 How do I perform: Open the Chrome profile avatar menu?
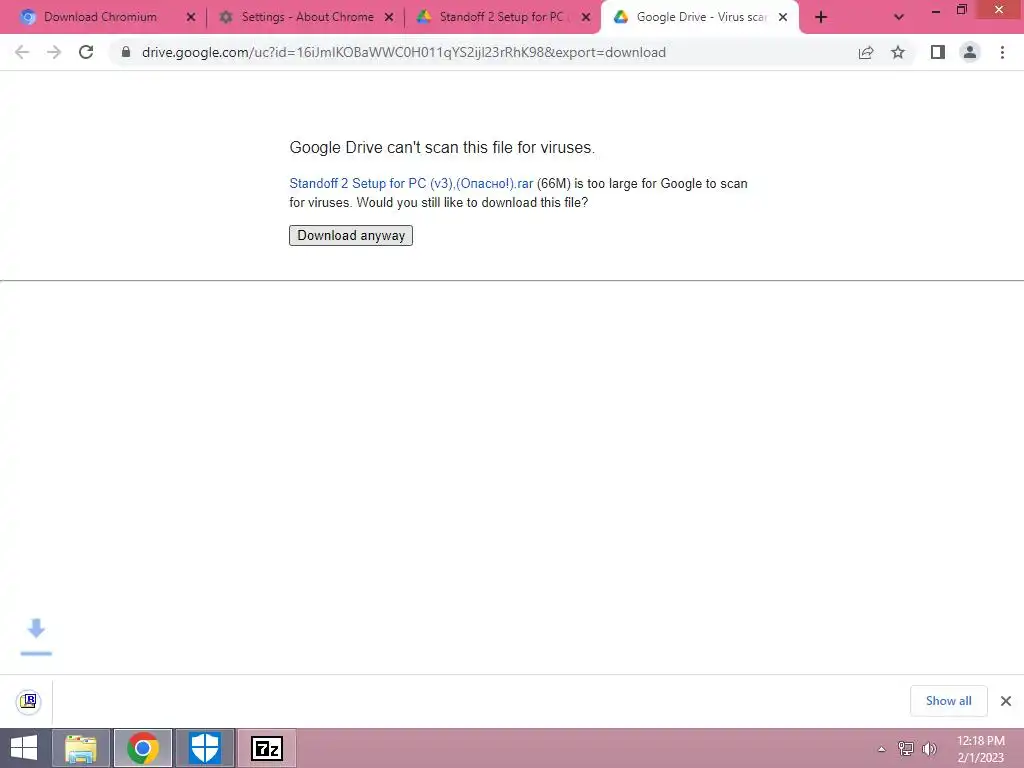tap(970, 52)
